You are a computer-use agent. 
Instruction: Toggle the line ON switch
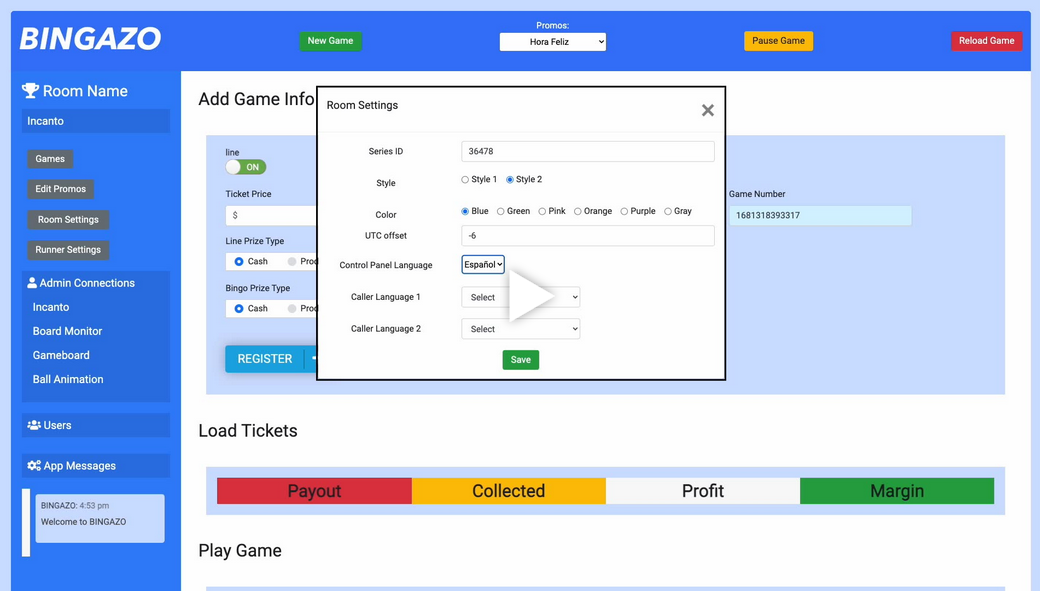click(x=245, y=167)
